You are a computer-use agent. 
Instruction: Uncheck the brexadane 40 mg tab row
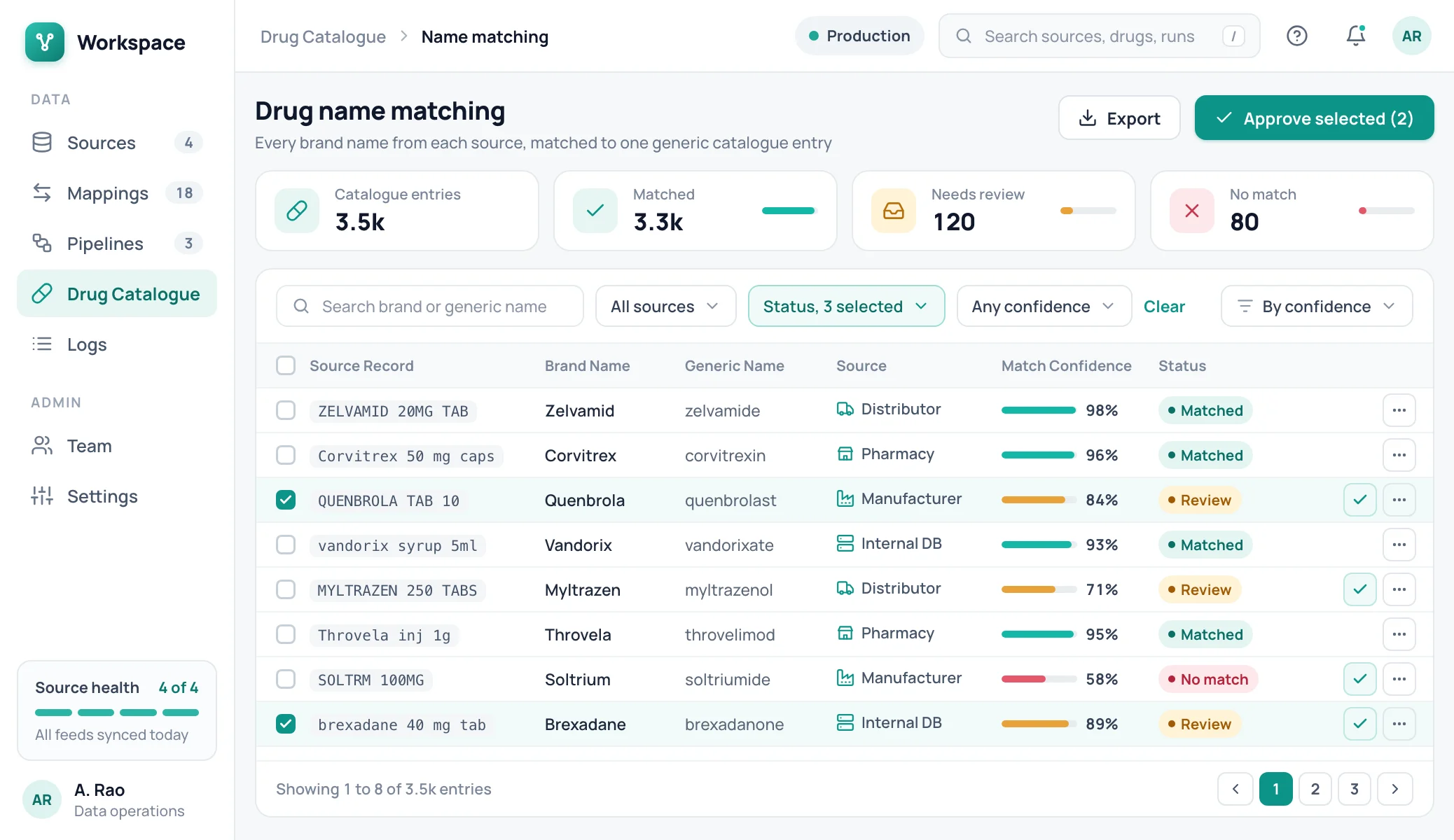(286, 724)
